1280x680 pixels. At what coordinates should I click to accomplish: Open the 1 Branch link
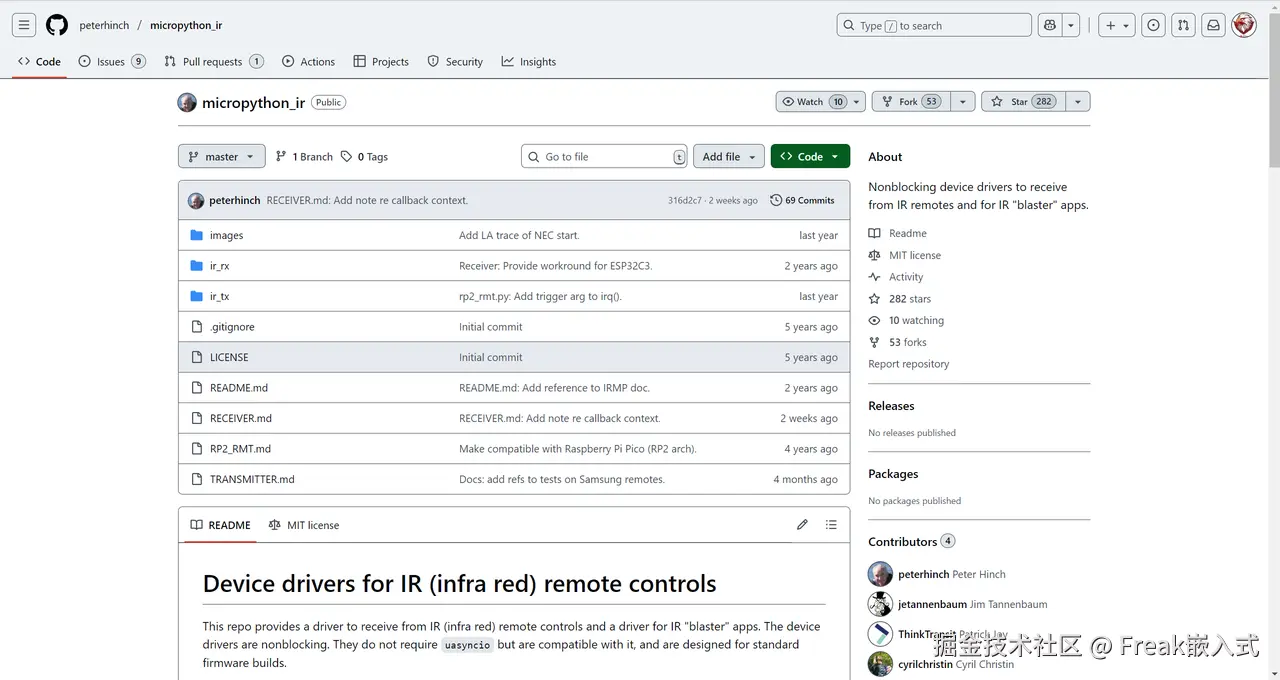pyautogui.click(x=304, y=157)
